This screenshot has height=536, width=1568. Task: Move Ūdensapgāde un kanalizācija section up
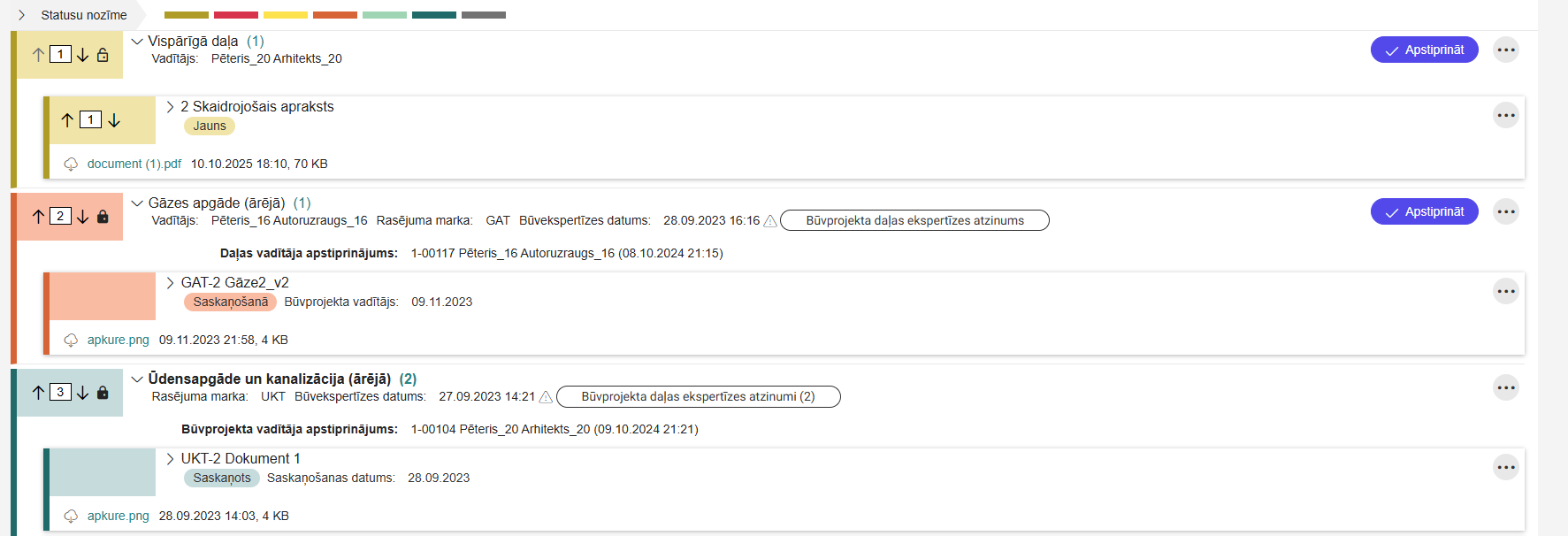(x=38, y=393)
